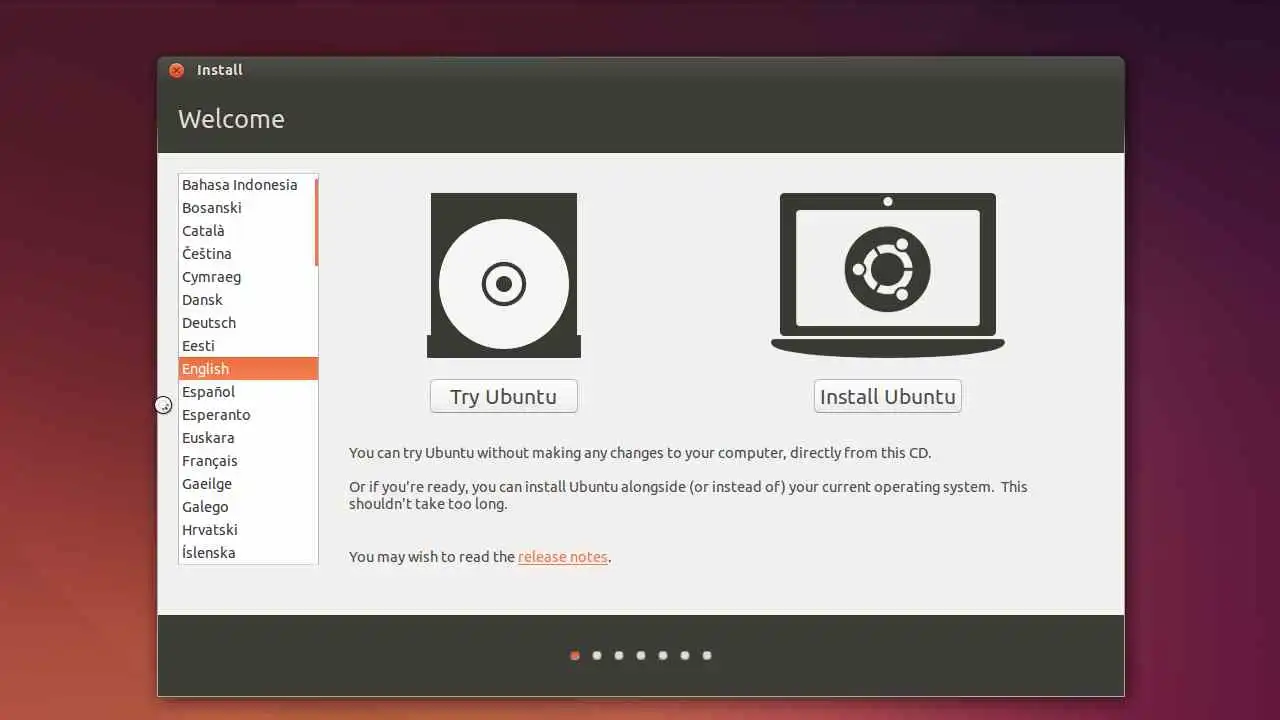Click the laptop icon with Ubuntu logo
The height and width of the screenshot is (720, 1280).
click(x=888, y=275)
